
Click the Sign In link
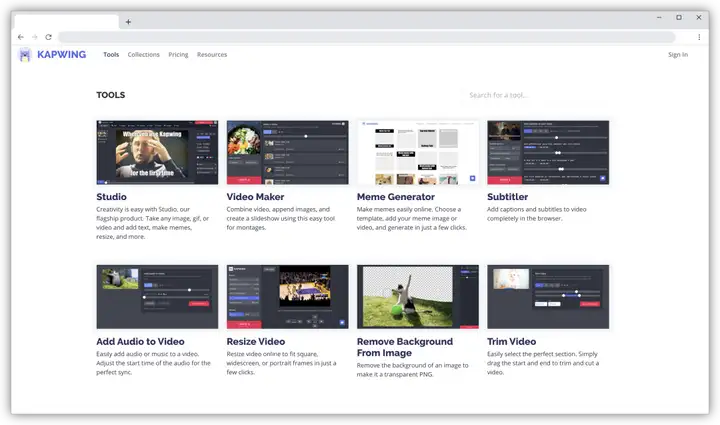pos(678,55)
